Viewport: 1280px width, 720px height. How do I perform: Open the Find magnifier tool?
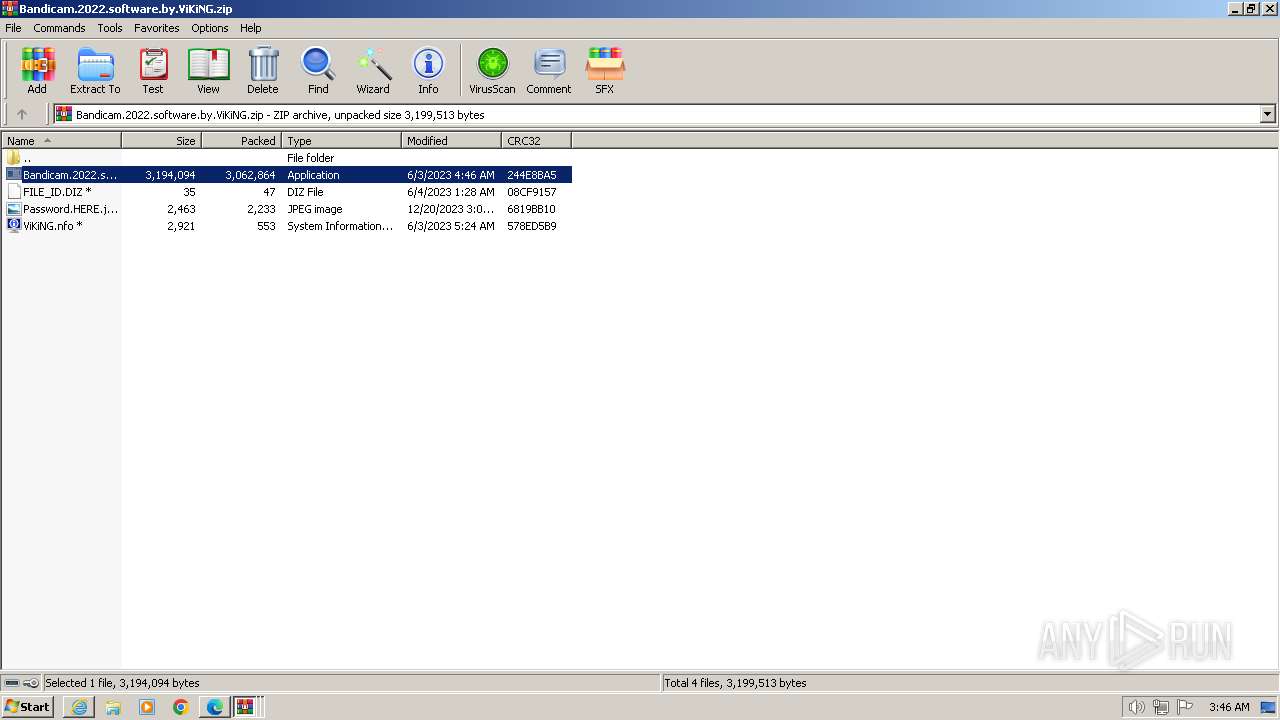pos(318,70)
